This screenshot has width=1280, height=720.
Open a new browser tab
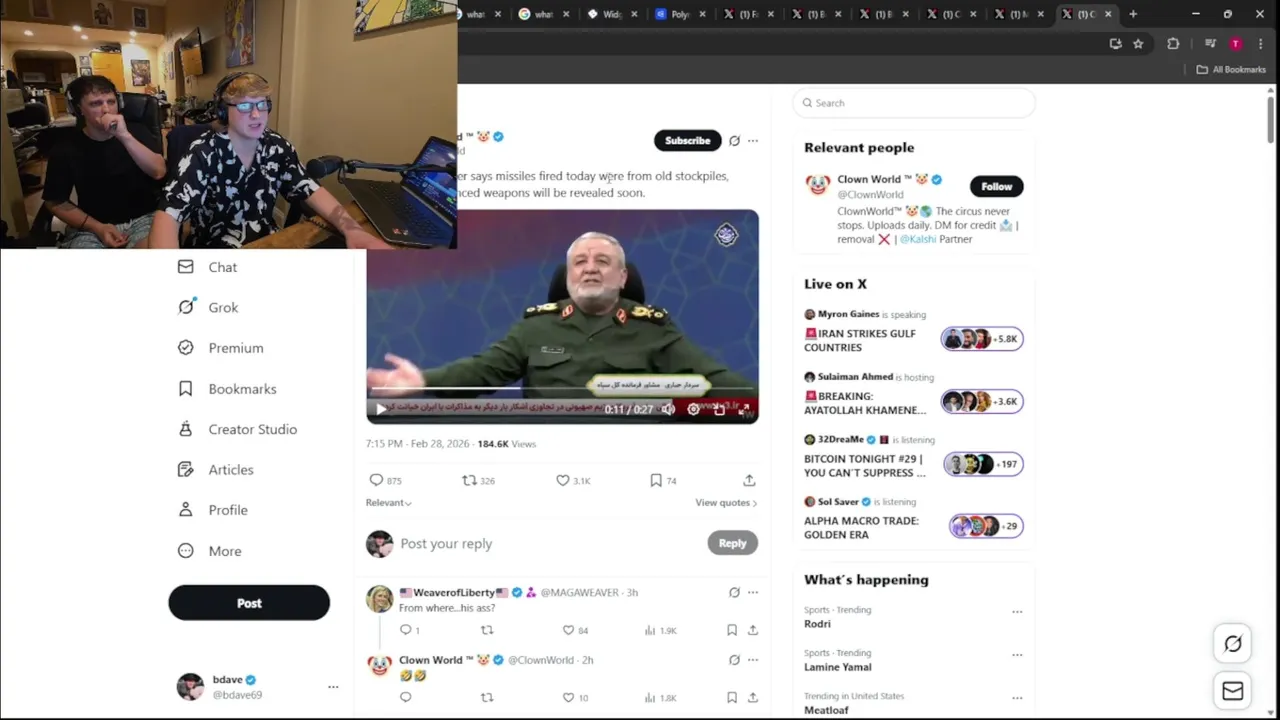1133,14
